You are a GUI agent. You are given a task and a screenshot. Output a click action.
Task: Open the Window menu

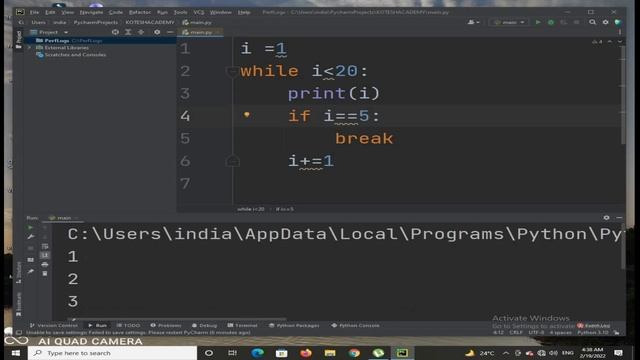(220, 12)
